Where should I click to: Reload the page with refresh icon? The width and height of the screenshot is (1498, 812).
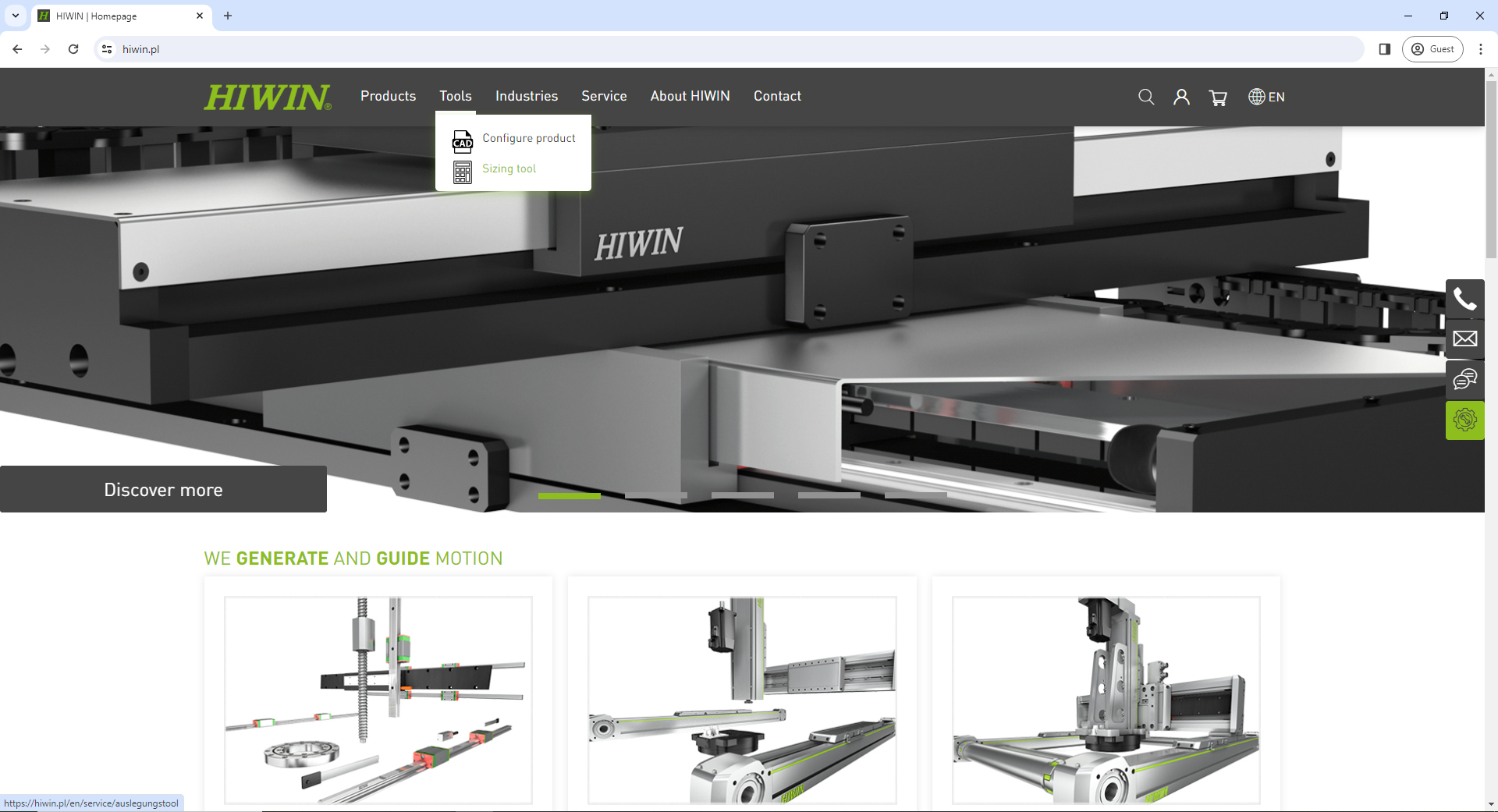point(73,49)
